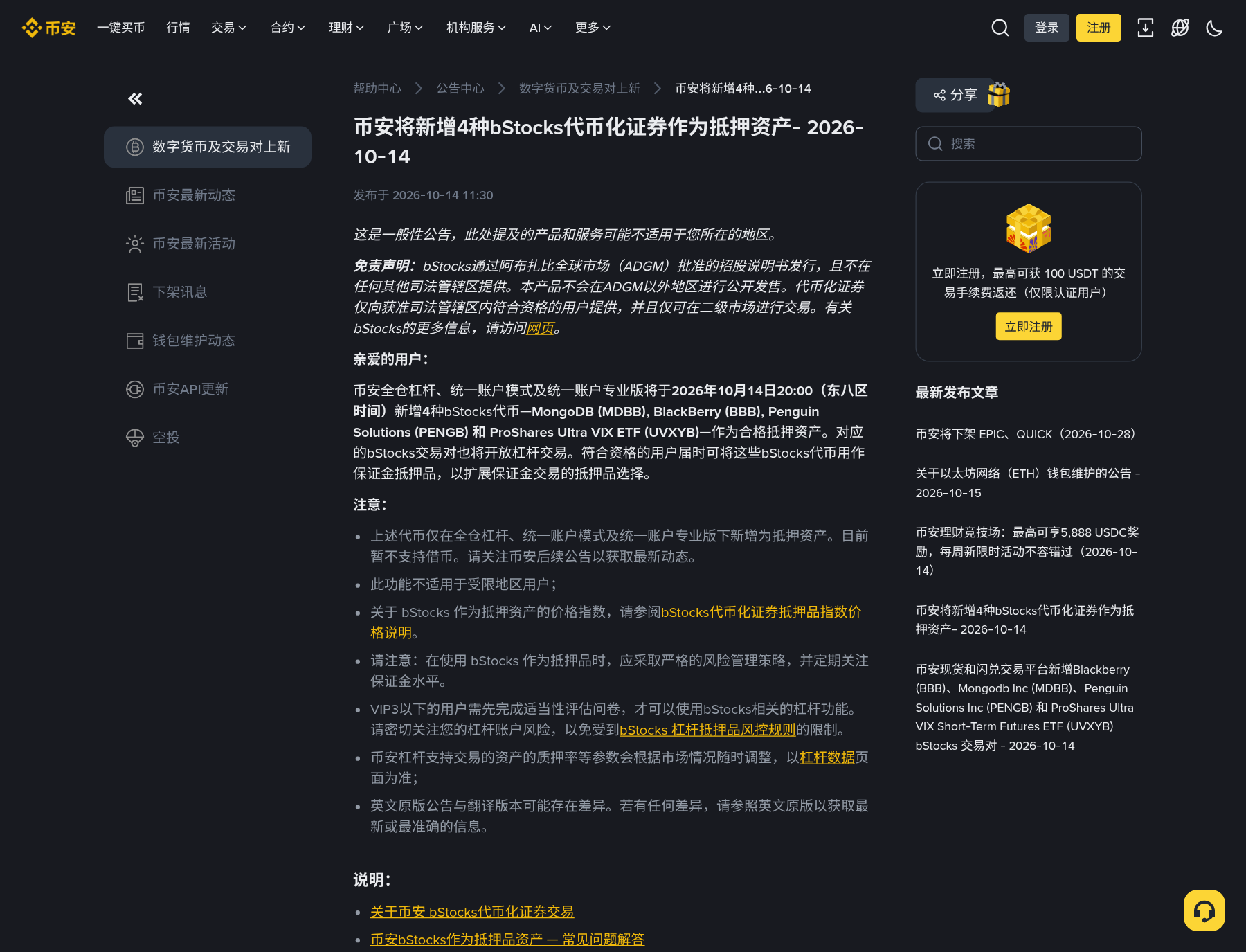Image resolution: width=1246 pixels, height=952 pixels.
Task: Click the 立即注册 button in promo card
Action: (x=1029, y=326)
